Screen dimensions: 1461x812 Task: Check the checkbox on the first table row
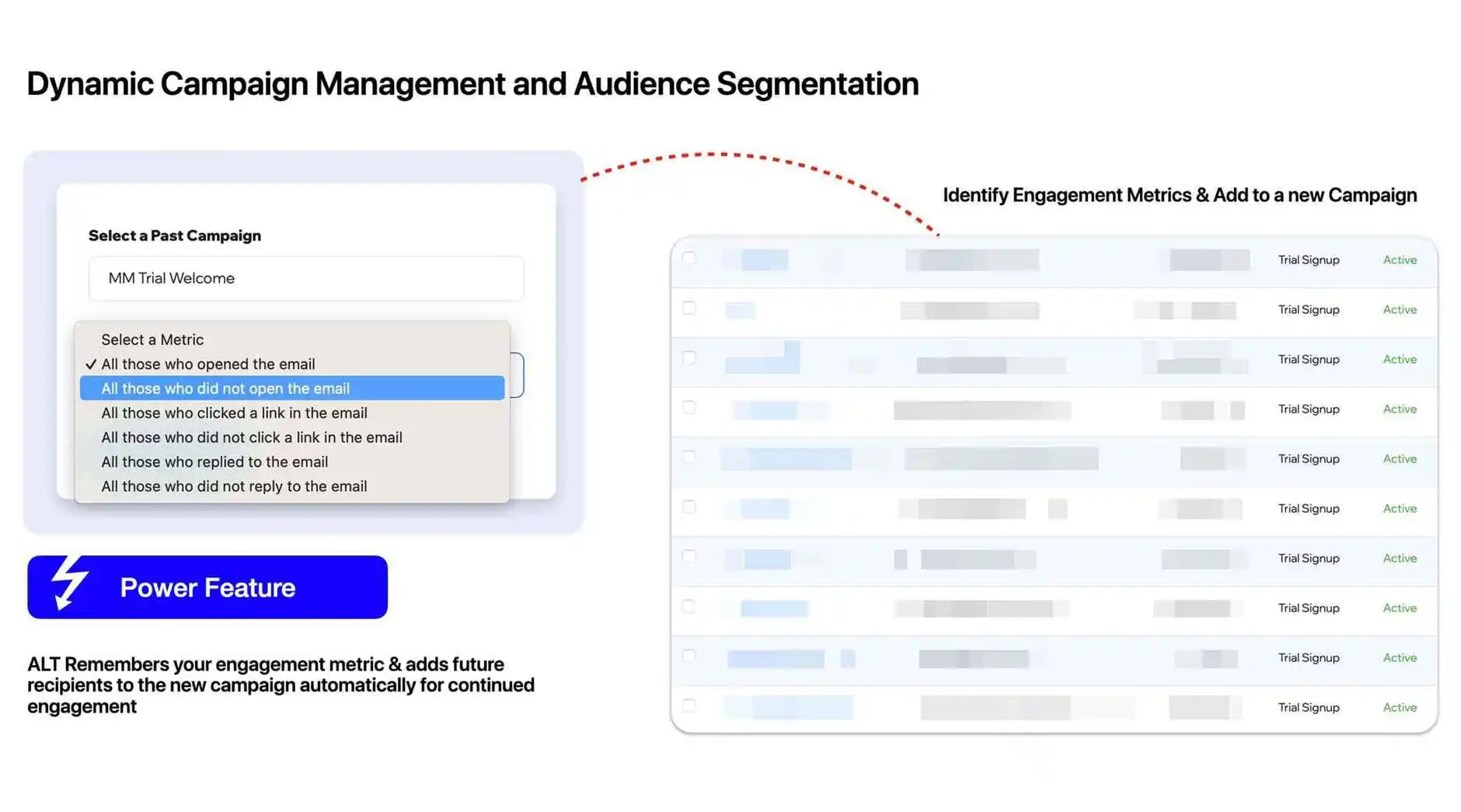(x=689, y=258)
